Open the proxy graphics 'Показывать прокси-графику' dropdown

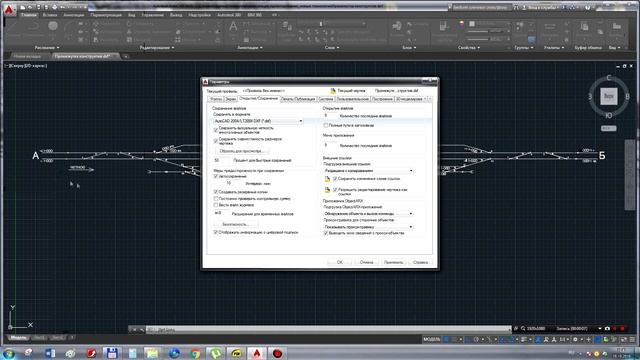(x=368, y=227)
